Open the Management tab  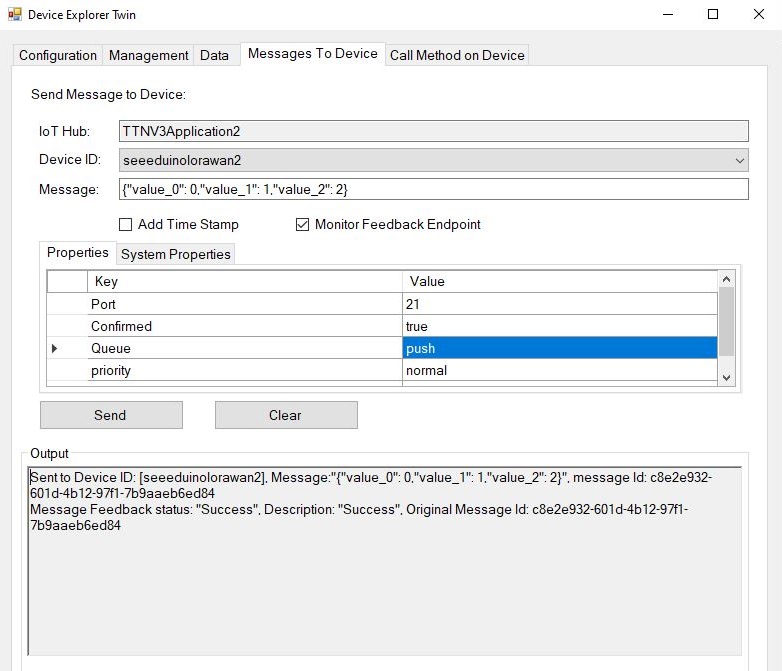click(148, 56)
